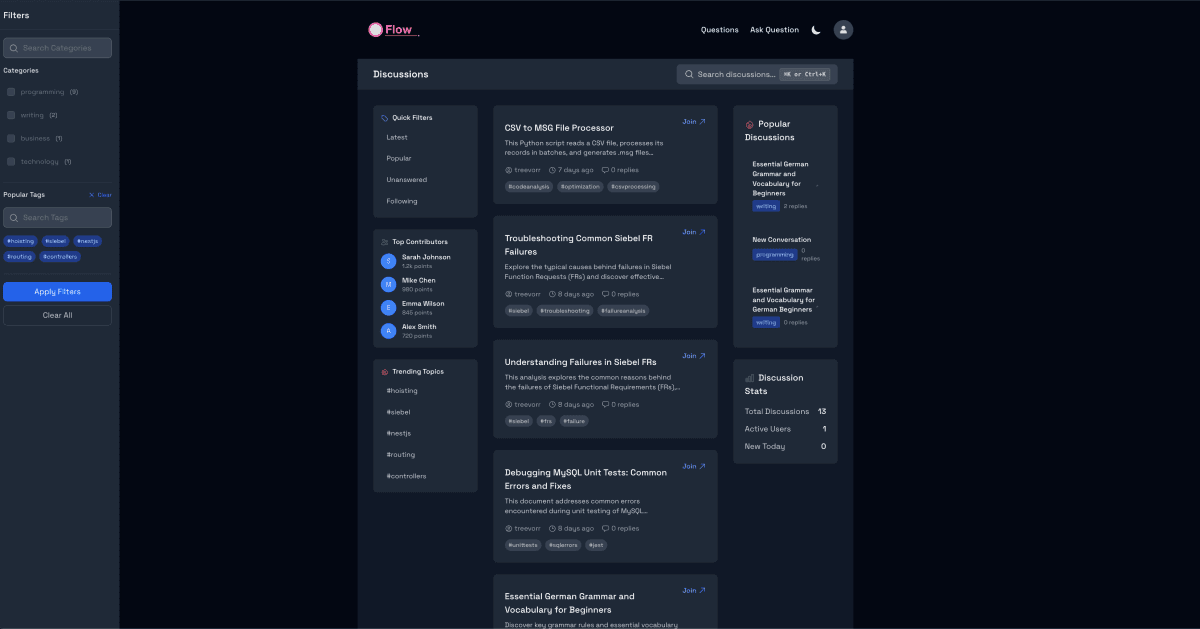Open the user profile avatar menu
This screenshot has width=1200, height=629.
(843, 30)
